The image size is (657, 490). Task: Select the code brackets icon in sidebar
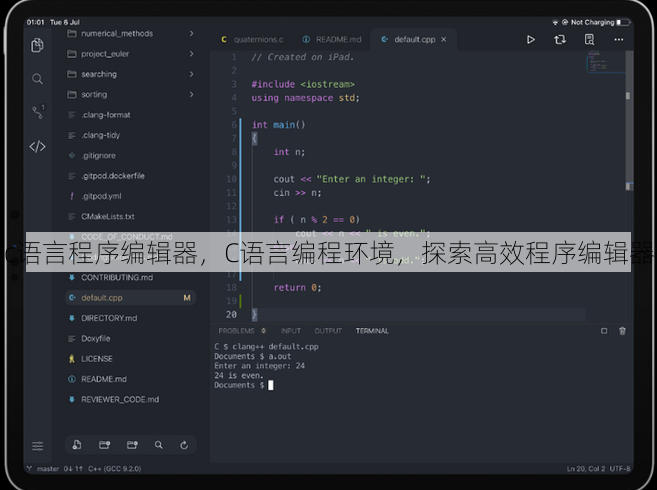[x=37, y=146]
